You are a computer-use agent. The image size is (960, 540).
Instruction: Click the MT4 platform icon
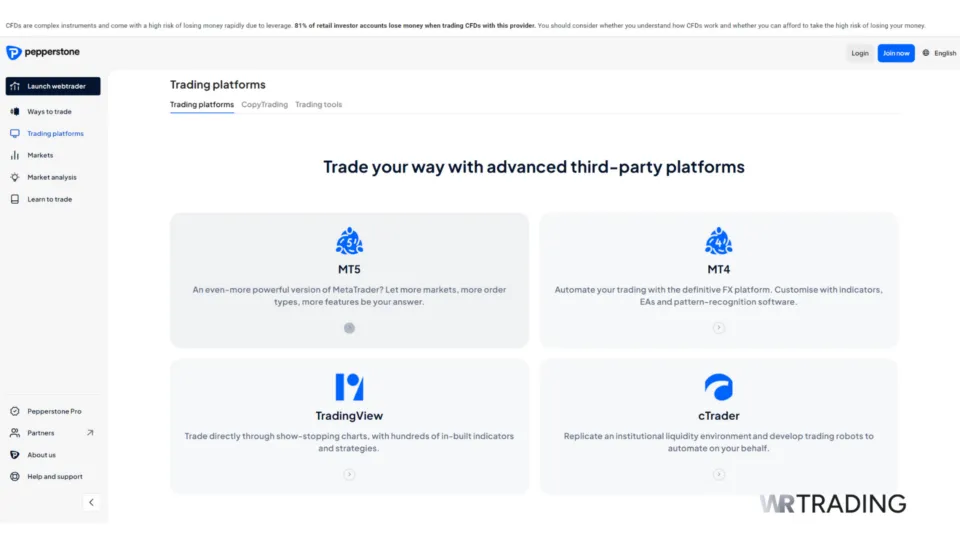point(718,241)
